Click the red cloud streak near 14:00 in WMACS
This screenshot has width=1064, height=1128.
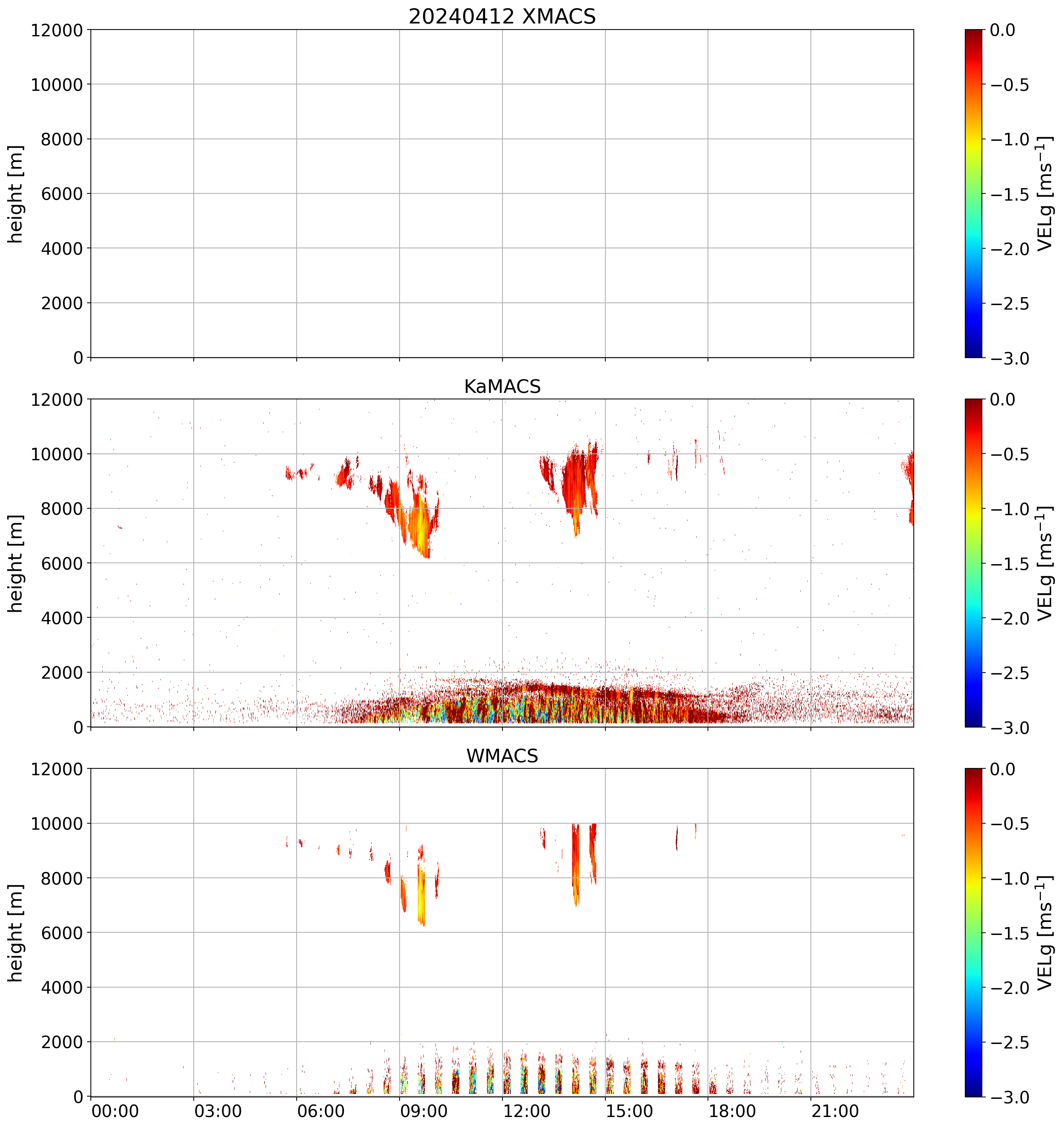(x=576, y=862)
